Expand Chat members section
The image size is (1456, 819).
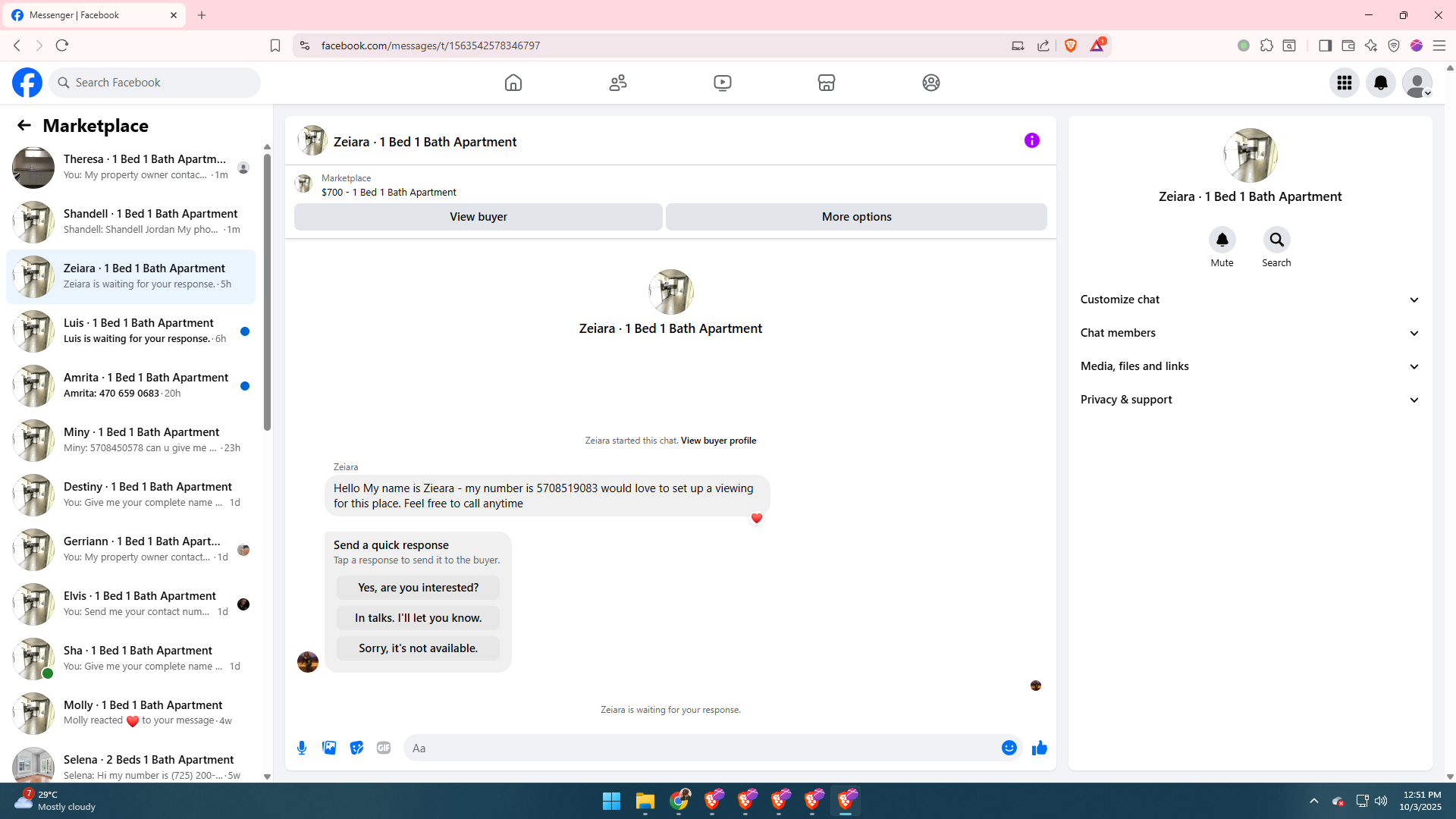(x=1250, y=333)
